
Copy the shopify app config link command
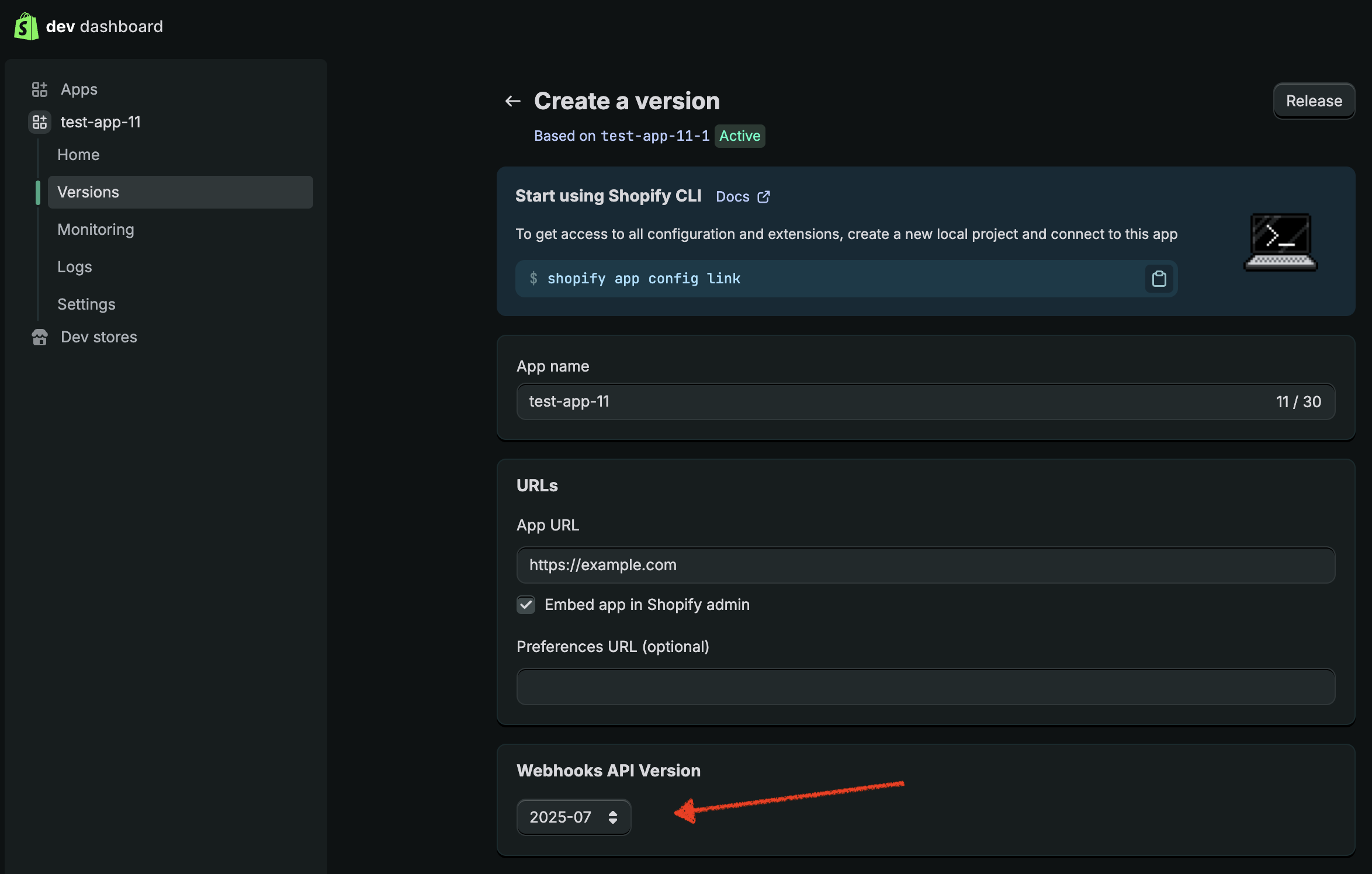(1159, 279)
